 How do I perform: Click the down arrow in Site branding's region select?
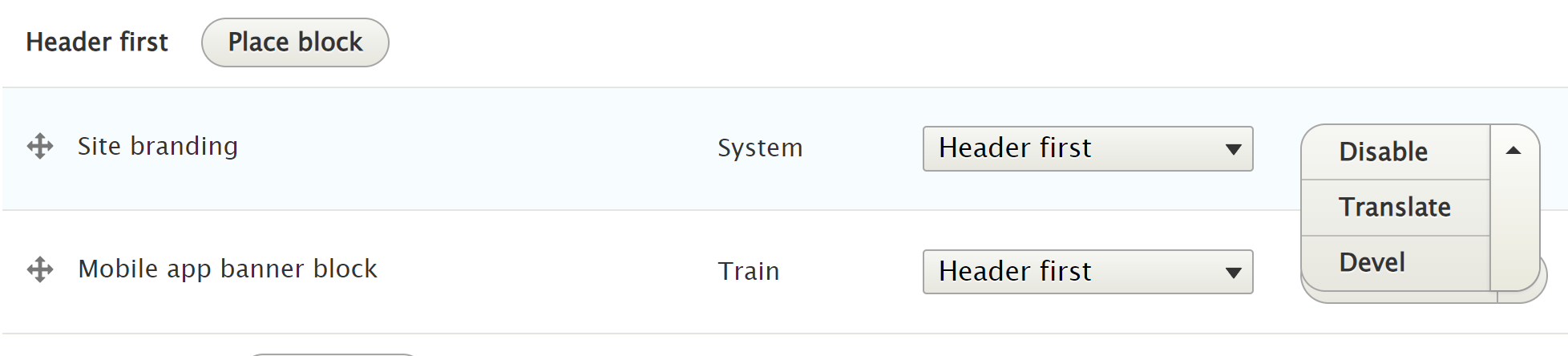tap(1233, 149)
